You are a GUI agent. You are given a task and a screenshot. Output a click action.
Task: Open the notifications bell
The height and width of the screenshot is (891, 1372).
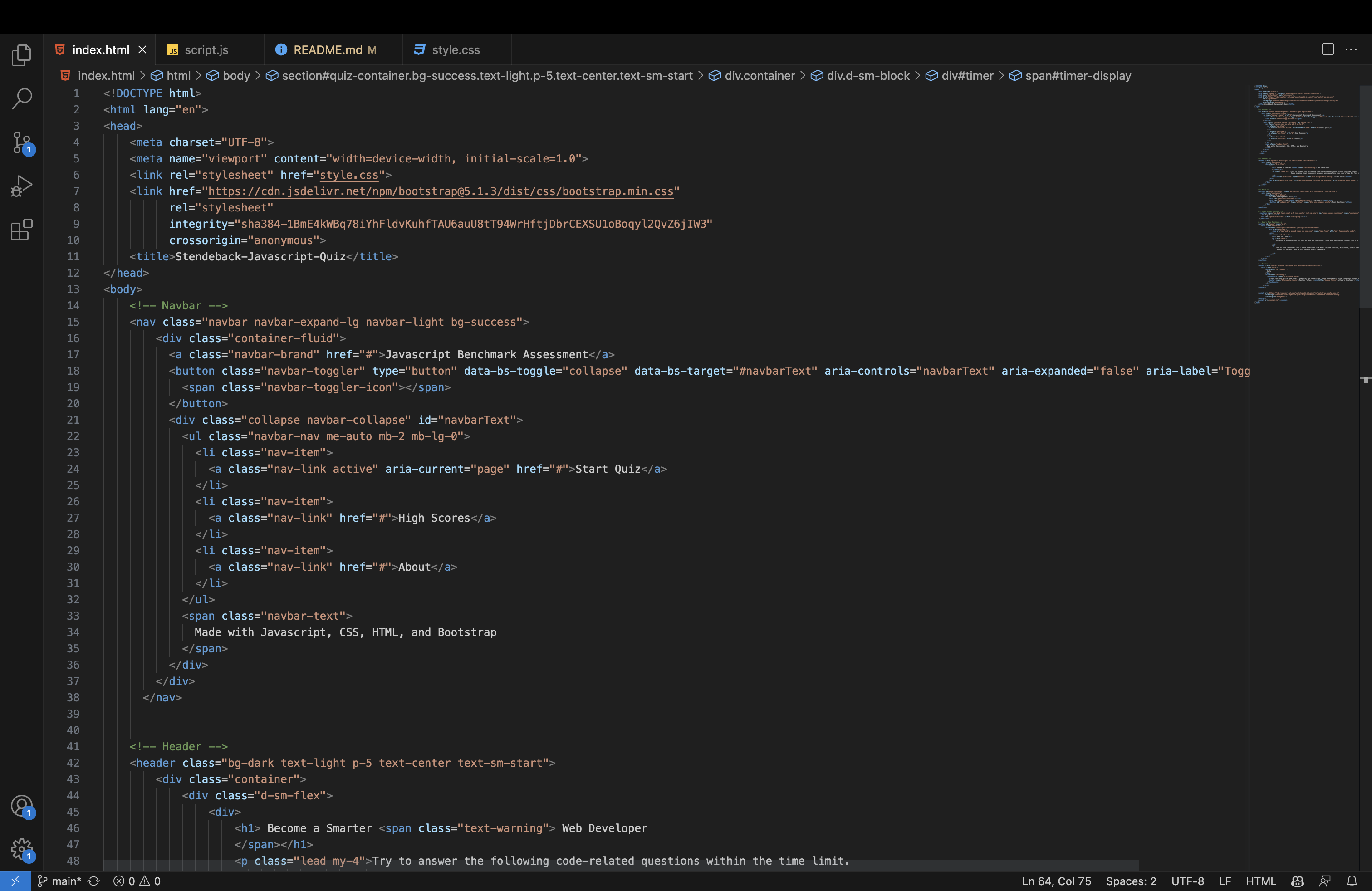[x=1353, y=881]
